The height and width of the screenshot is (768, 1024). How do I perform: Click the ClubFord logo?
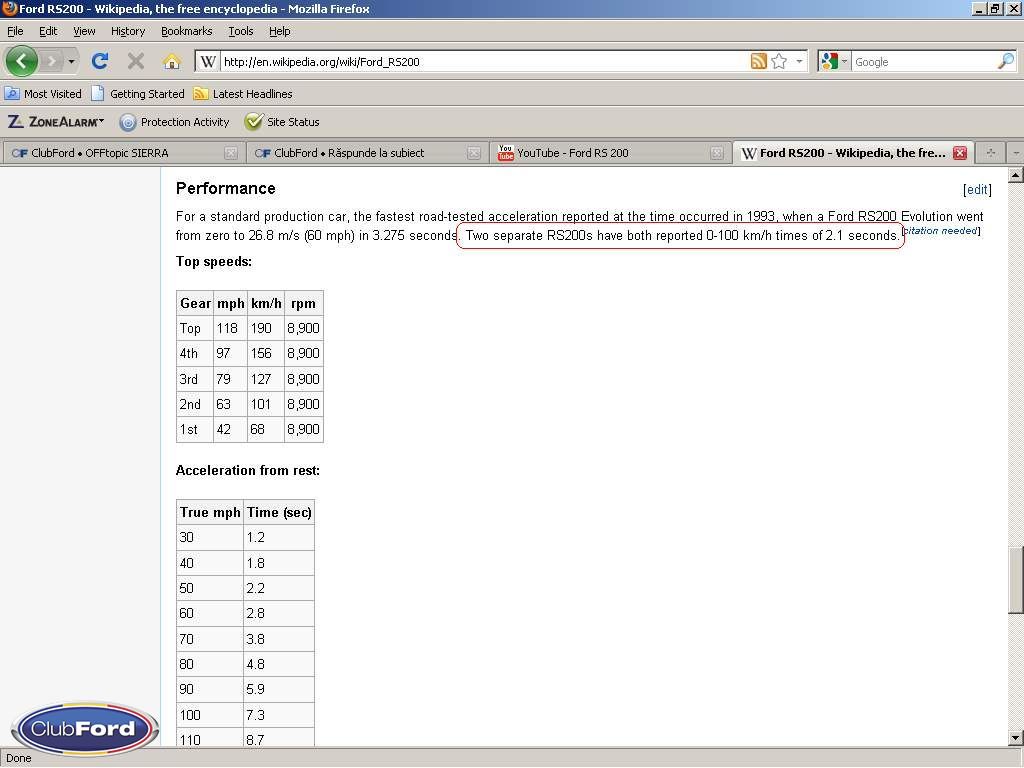(84, 728)
